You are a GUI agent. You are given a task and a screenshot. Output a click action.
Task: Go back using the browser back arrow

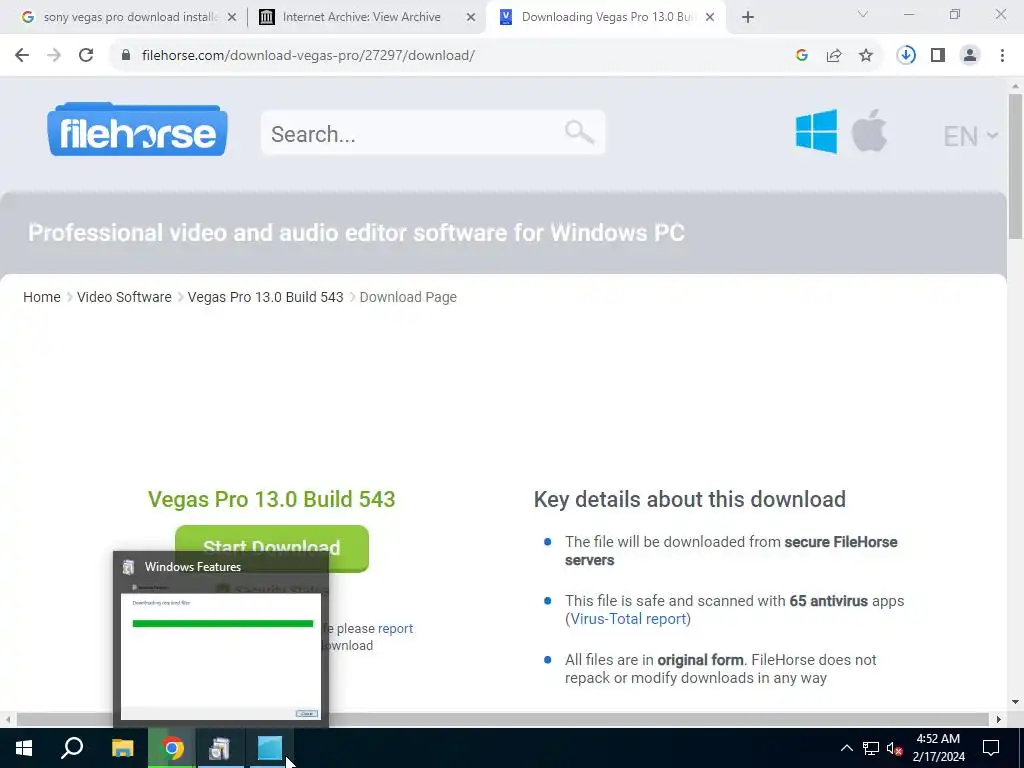22,56
